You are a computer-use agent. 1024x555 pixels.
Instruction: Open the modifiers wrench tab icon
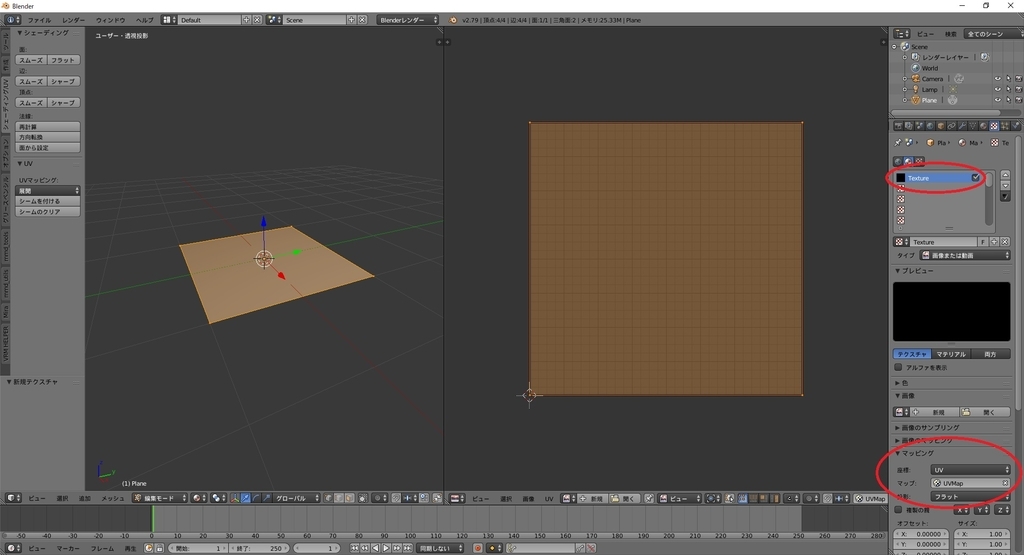pyautogui.click(x=963, y=126)
